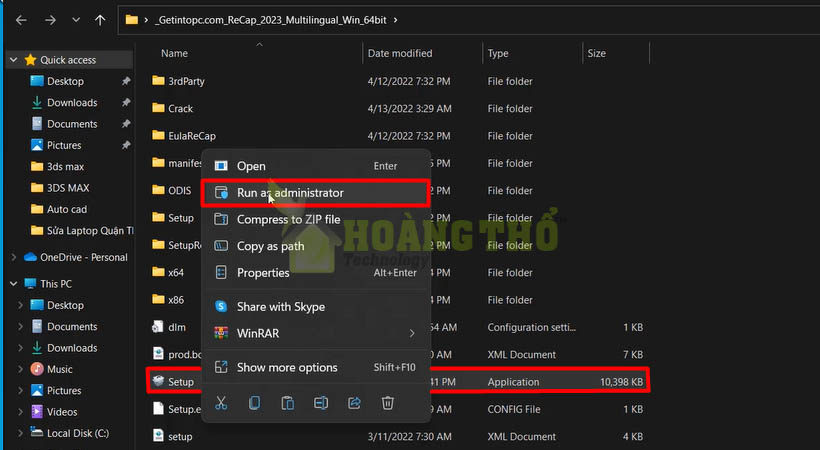820x450 pixels.
Task: Sort by Type column header
Action: [x=498, y=53]
